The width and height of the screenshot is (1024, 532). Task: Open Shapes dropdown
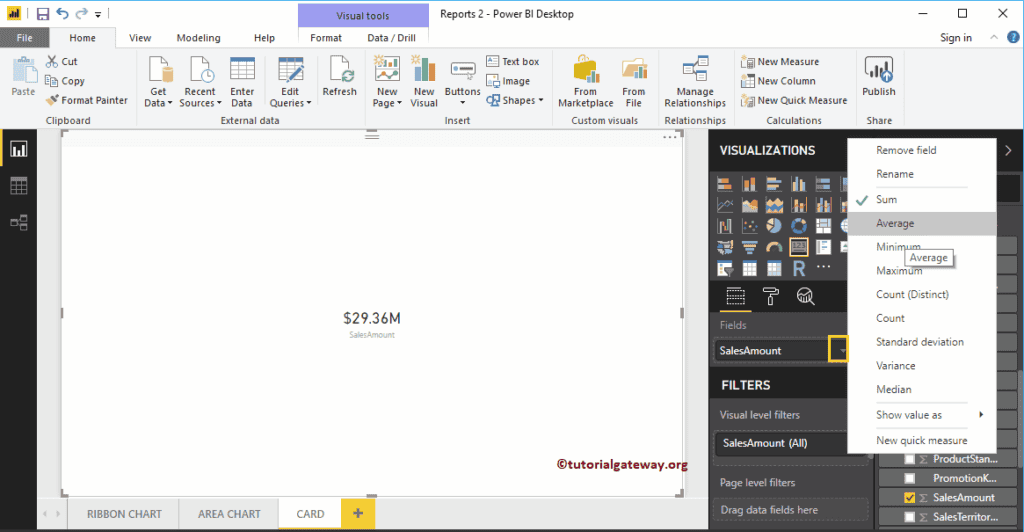[x=515, y=100]
